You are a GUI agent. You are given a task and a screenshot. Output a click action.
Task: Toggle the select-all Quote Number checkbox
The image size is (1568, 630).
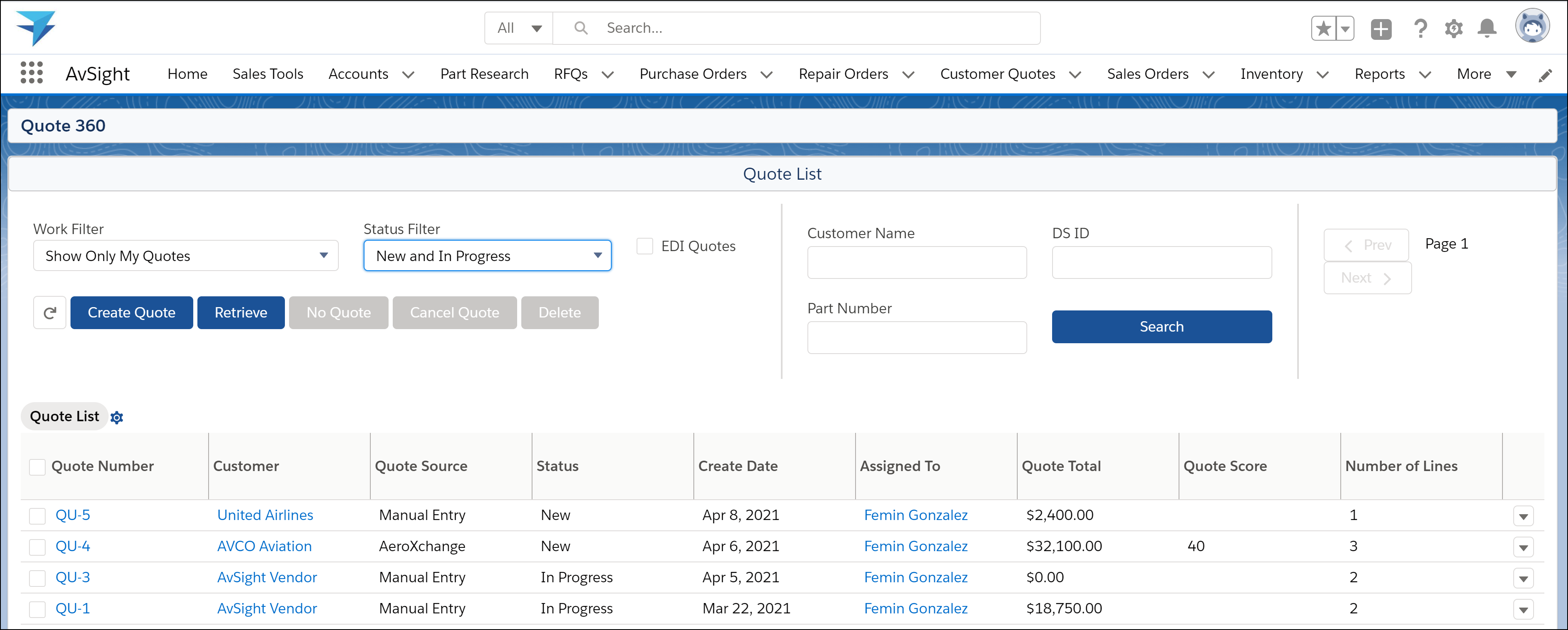pos(37,467)
